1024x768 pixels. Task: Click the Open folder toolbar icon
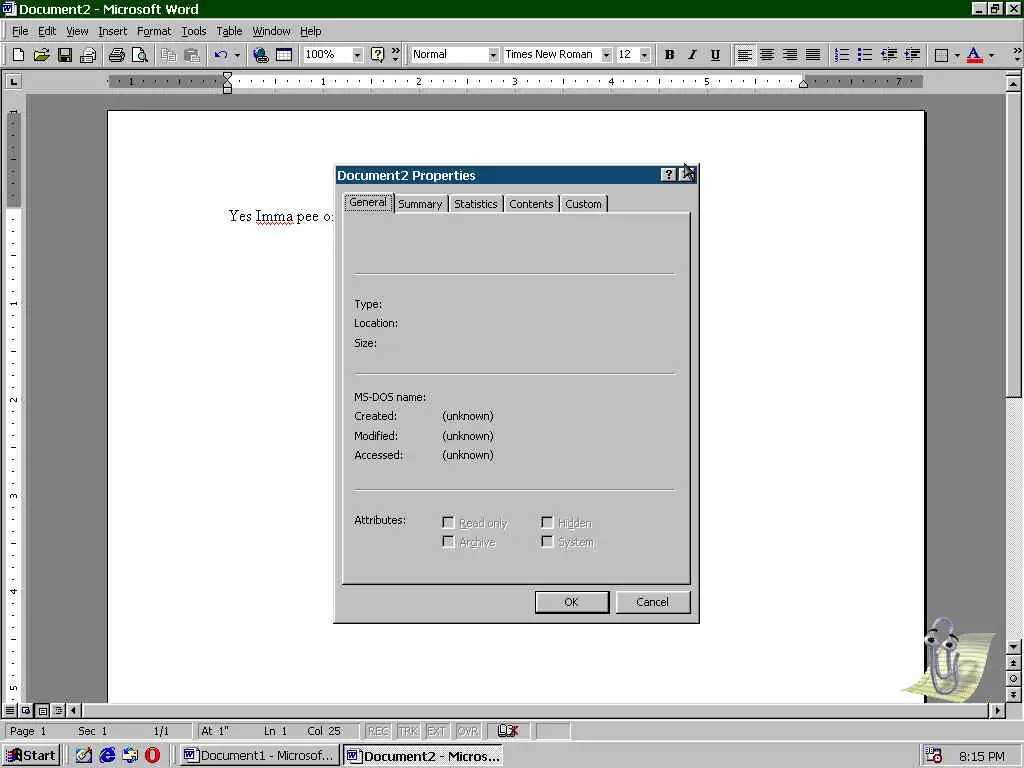pyautogui.click(x=41, y=55)
